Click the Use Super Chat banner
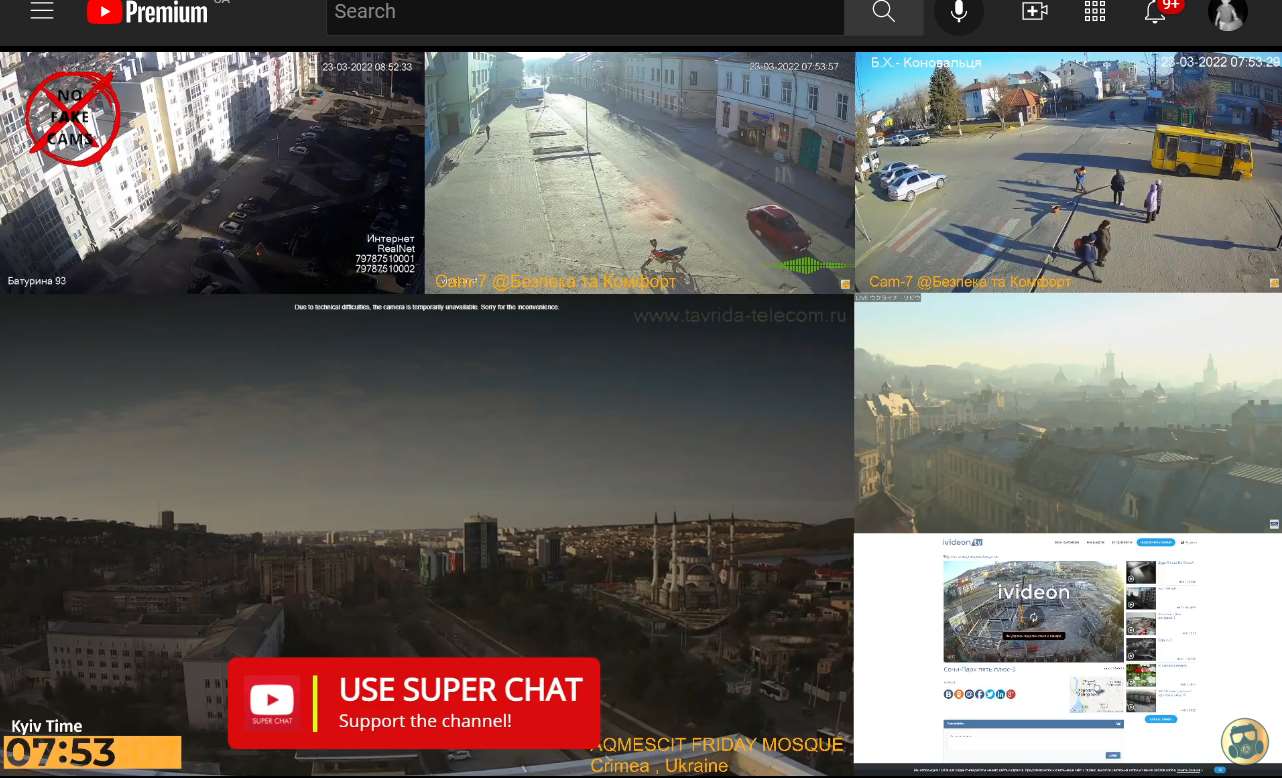Screen dimensions: 1282x778 tap(414, 703)
